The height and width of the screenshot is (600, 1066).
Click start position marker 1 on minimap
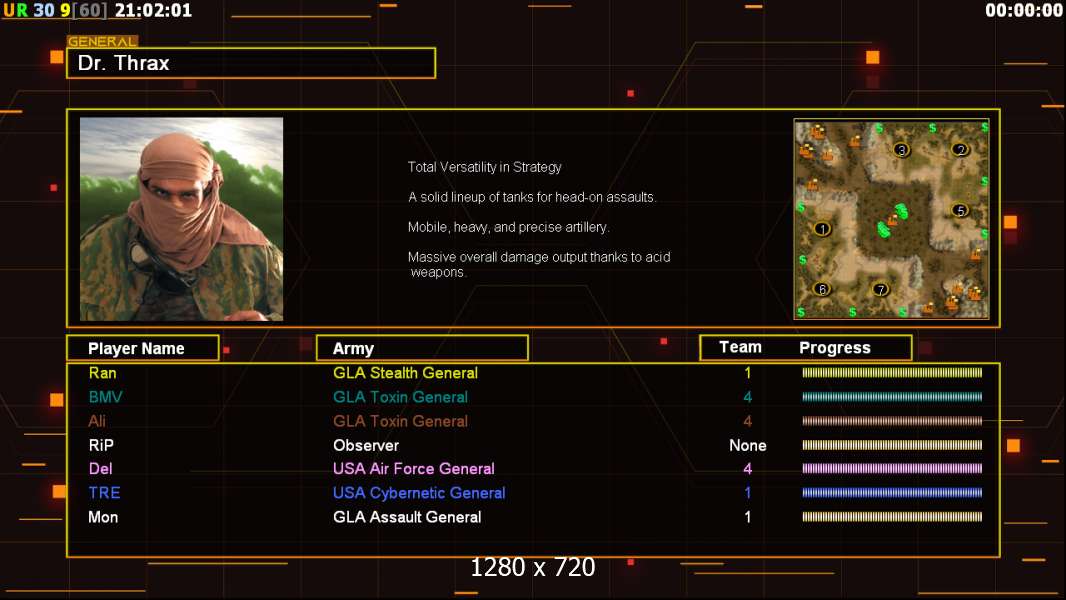pyautogui.click(x=823, y=229)
